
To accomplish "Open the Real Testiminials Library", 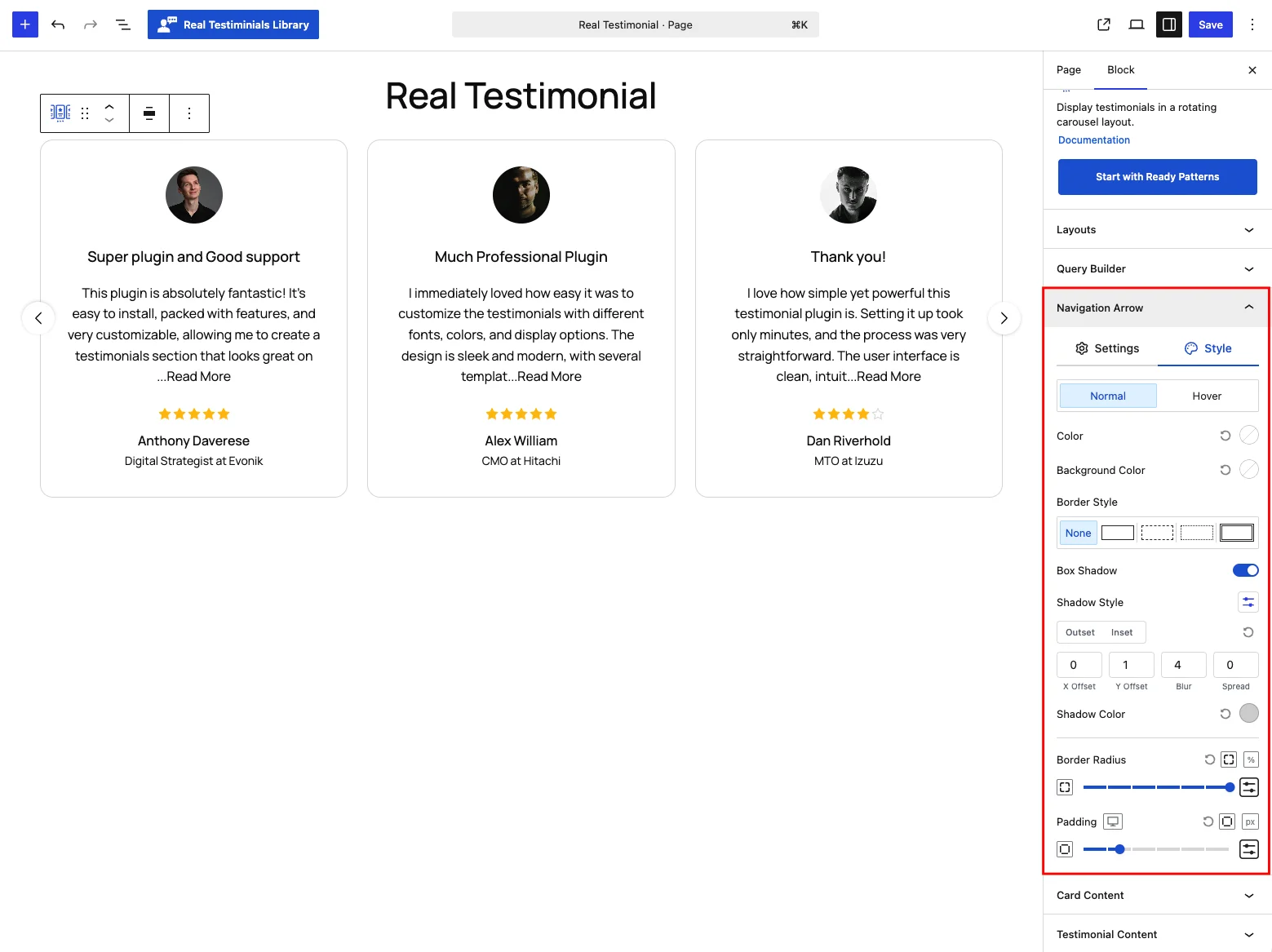I will [233, 24].
